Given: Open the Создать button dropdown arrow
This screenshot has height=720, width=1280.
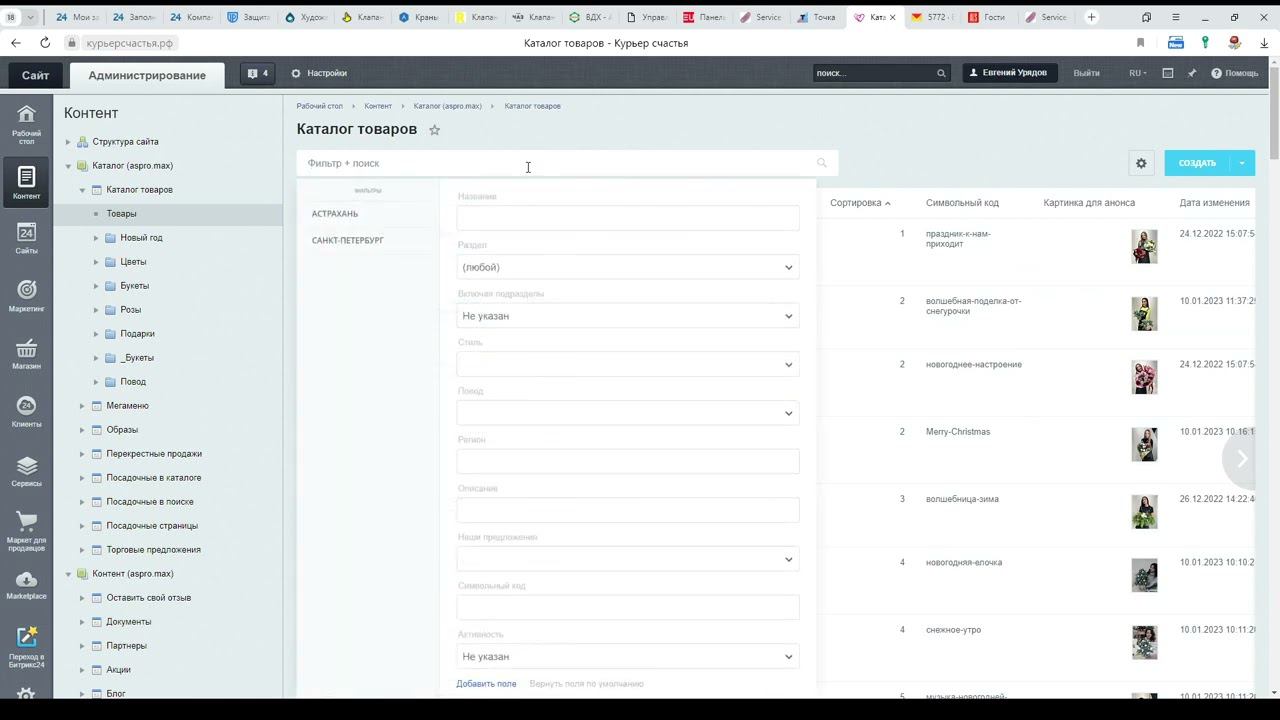Looking at the screenshot, I should 1242,163.
